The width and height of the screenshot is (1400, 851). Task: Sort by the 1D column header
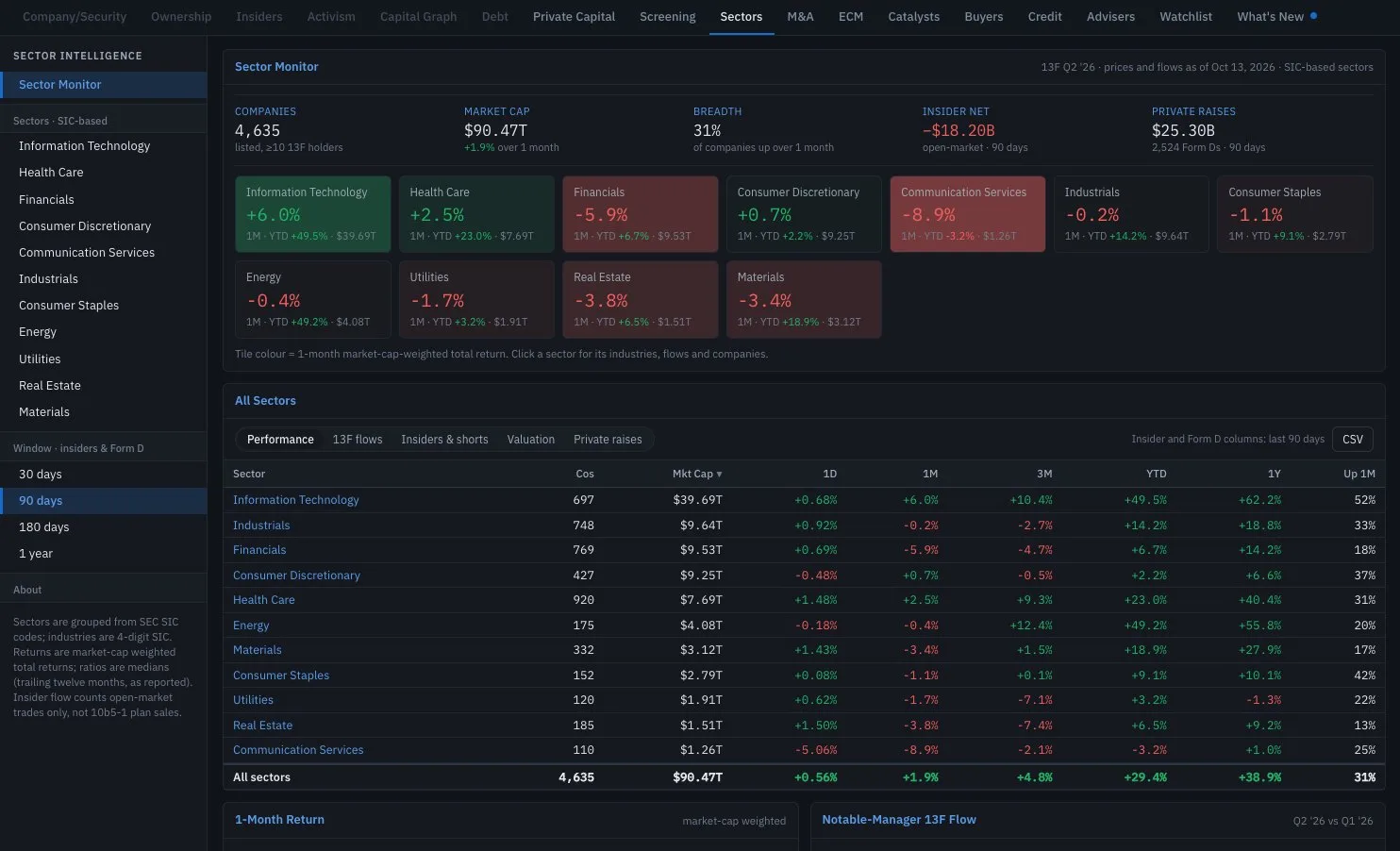[829, 474]
